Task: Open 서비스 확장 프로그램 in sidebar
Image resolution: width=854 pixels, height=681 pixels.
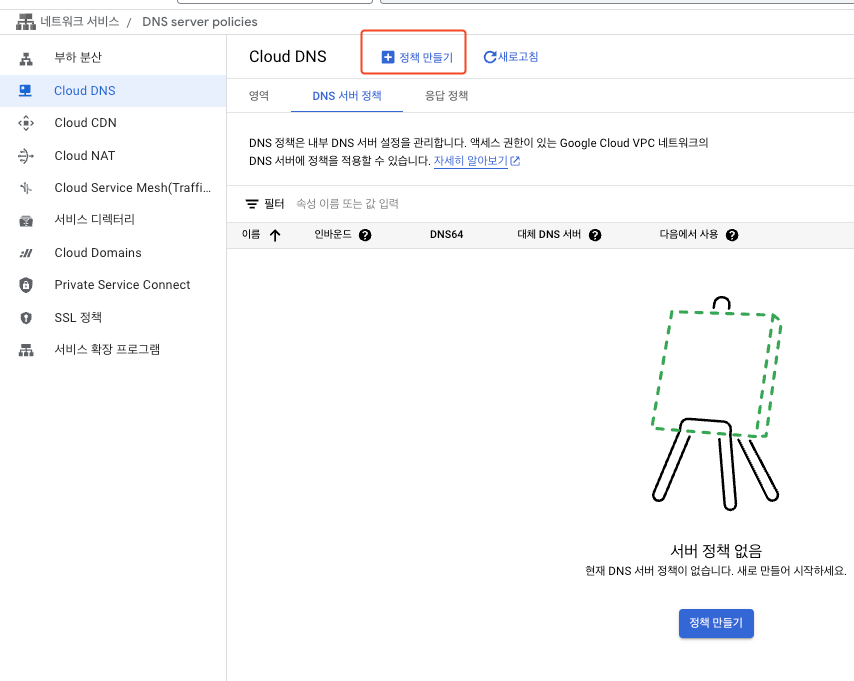Action: pyautogui.click(x=107, y=350)
